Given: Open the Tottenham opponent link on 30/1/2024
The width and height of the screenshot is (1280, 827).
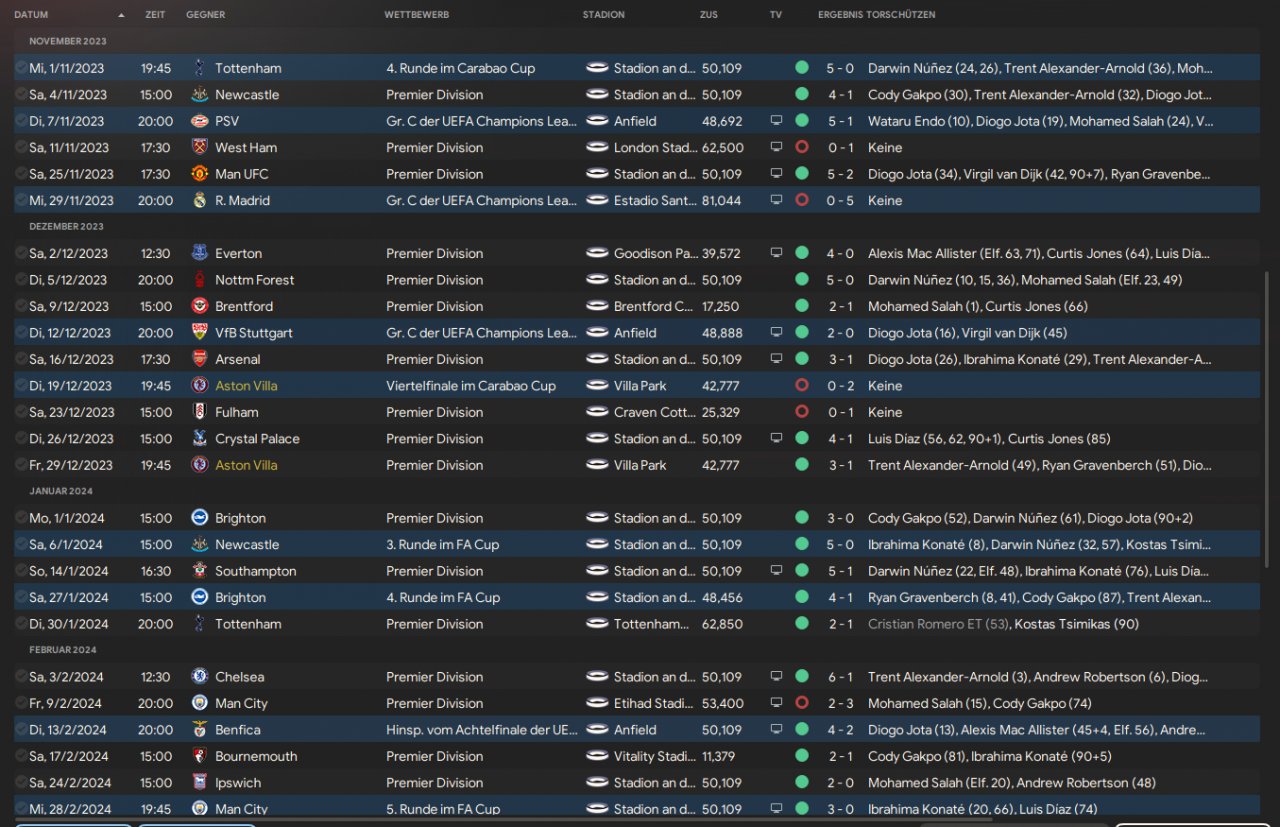Looking at the screenshot, I should 248,624.
